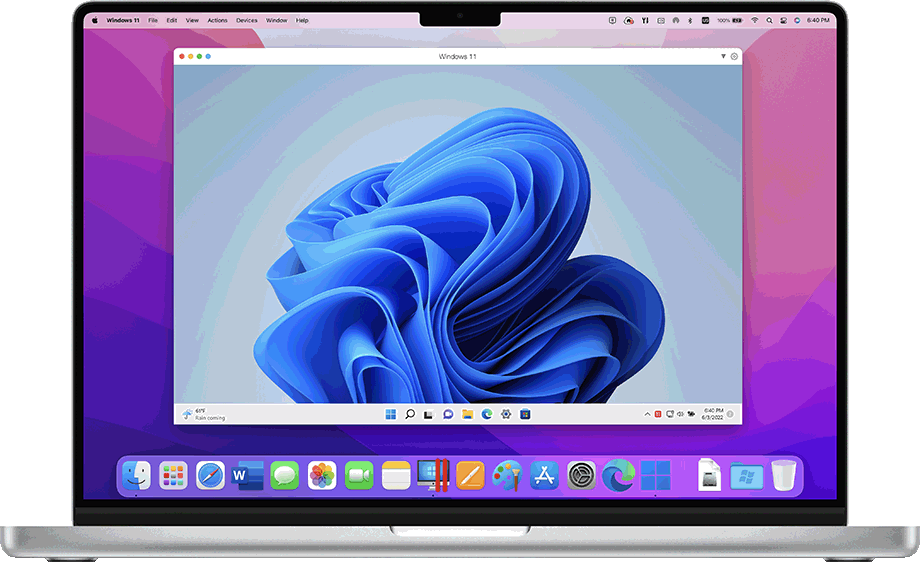
Task: Launch FaceTime from the Dock
Action: [359, 475]
